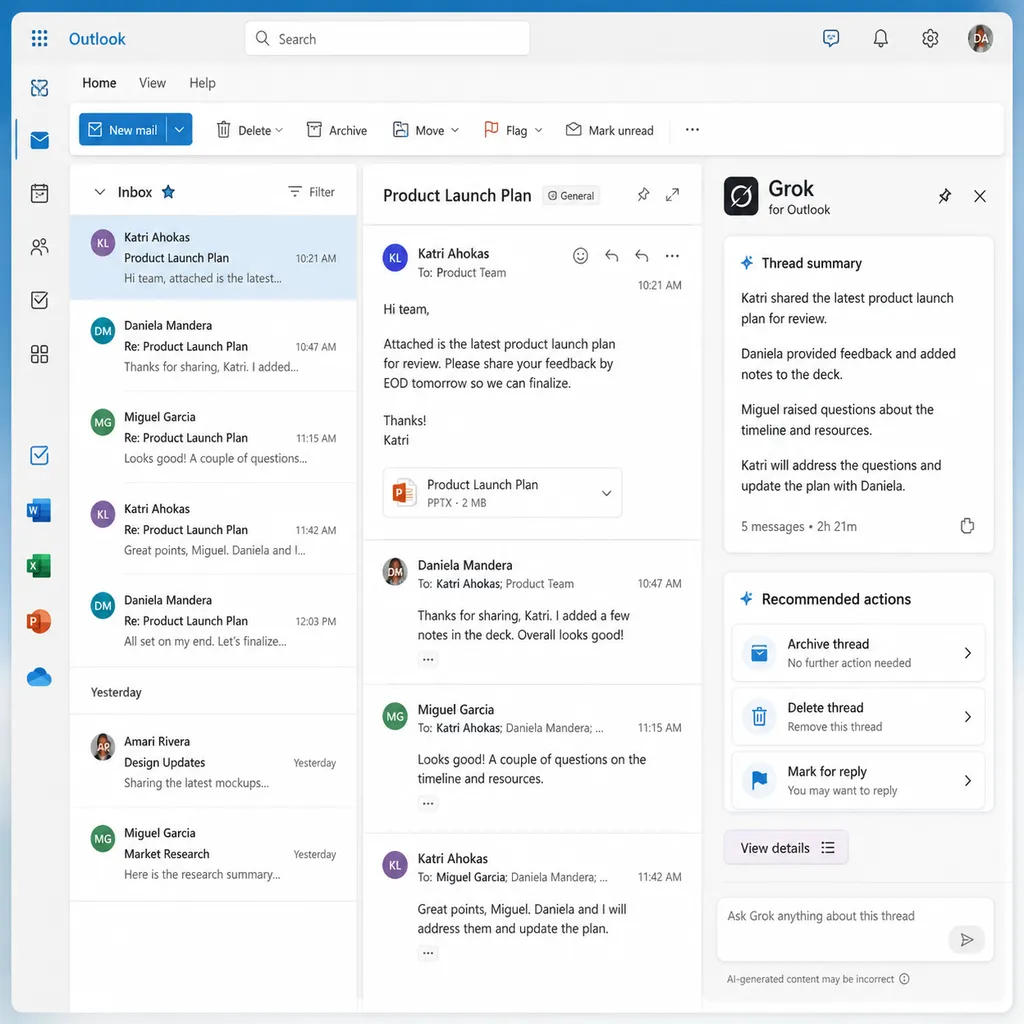1024x1024 pixels.
Task: Open the Delete dropdown
Action: pyautogui.click(x=280, y=130)
